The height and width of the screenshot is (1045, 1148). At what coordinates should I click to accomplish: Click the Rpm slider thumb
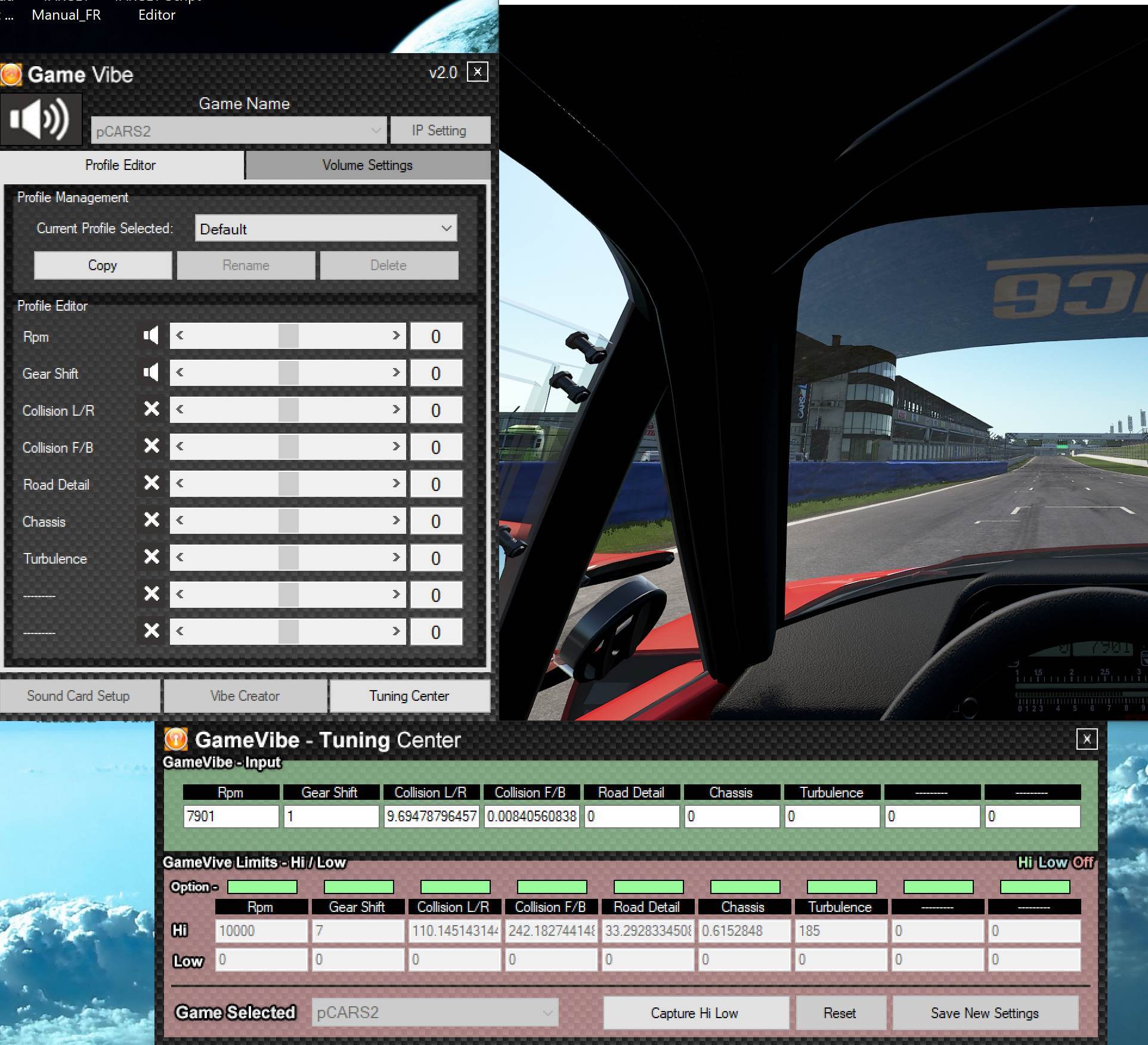[x=288, y=336]
